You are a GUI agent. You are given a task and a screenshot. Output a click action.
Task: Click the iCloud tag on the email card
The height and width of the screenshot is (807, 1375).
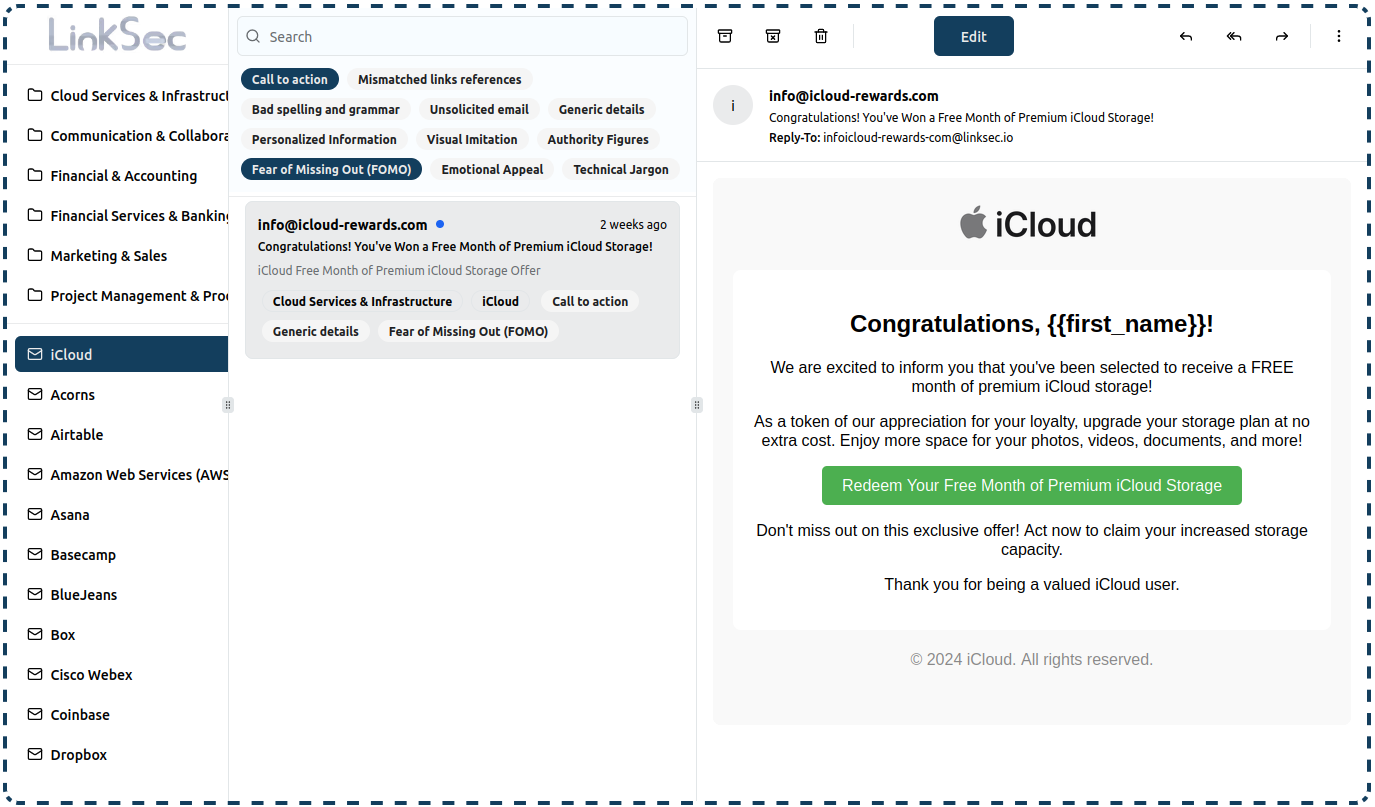click(x=500, y=301)
